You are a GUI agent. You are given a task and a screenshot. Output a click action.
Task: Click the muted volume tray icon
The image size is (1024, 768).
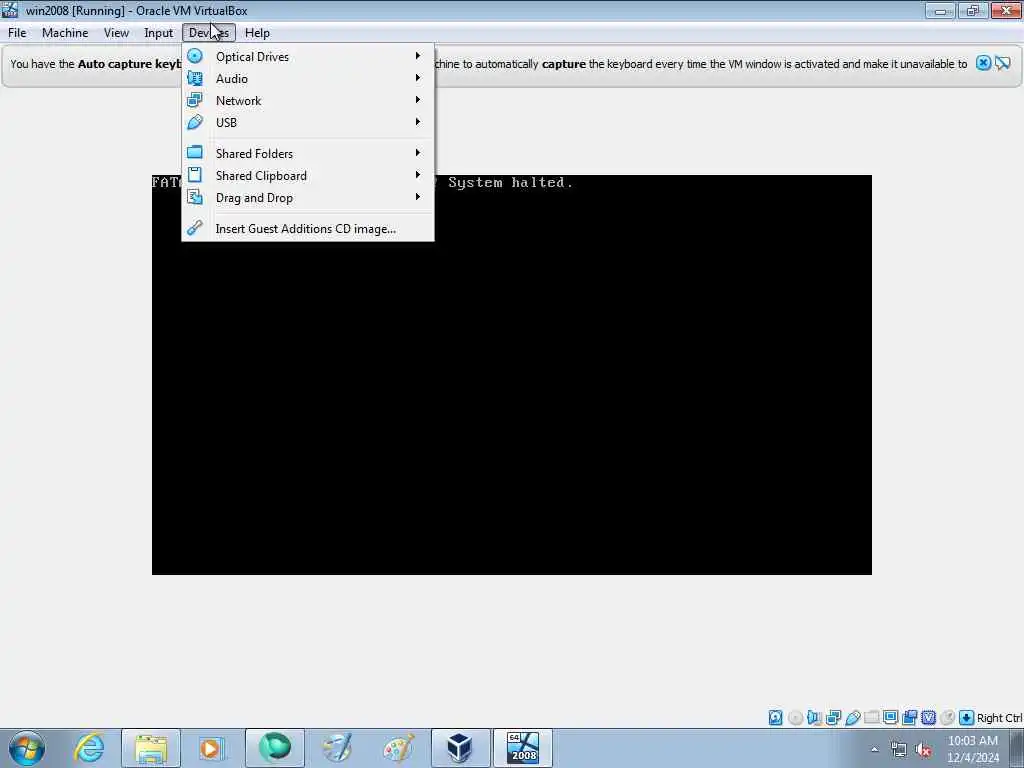pos(923,750)
